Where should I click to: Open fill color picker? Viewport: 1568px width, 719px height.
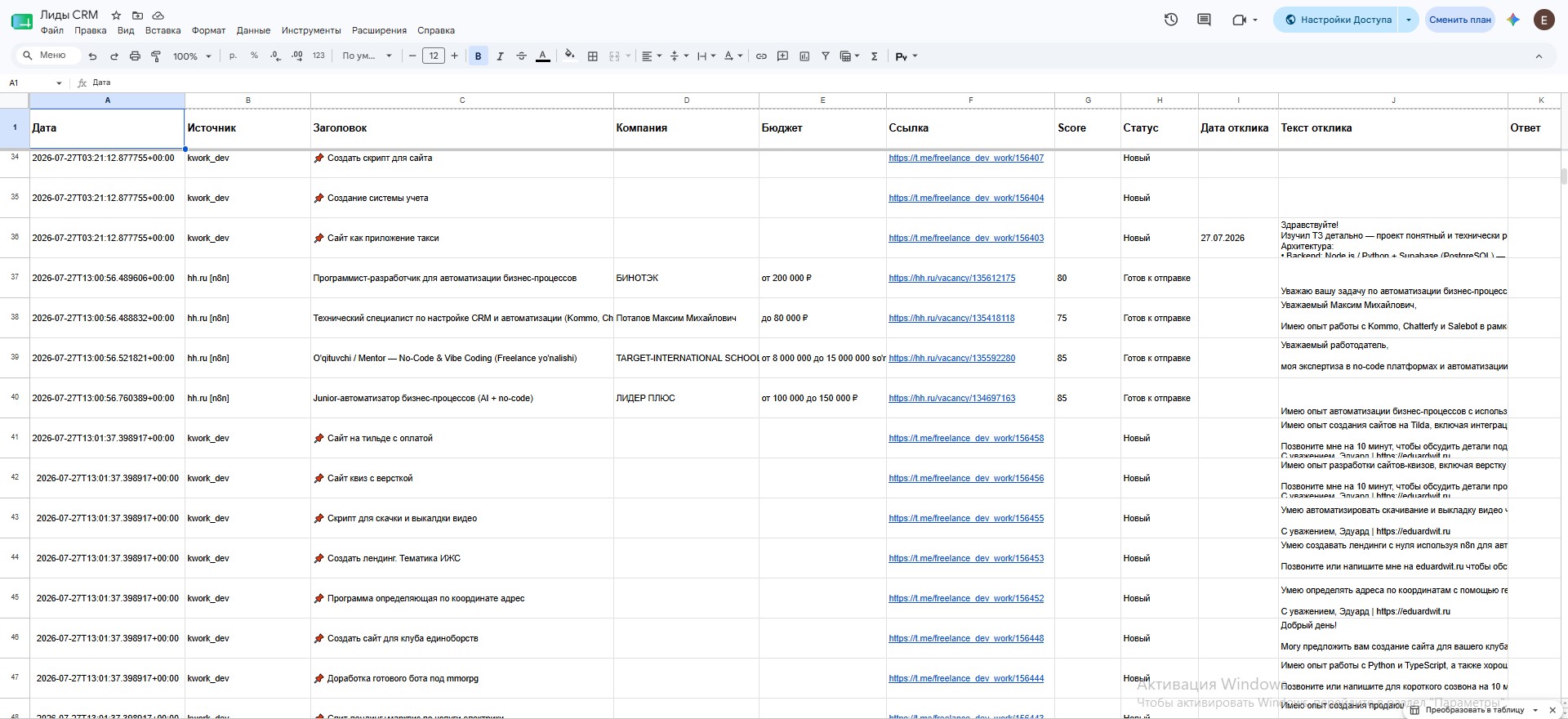click(x=570, y=56)
